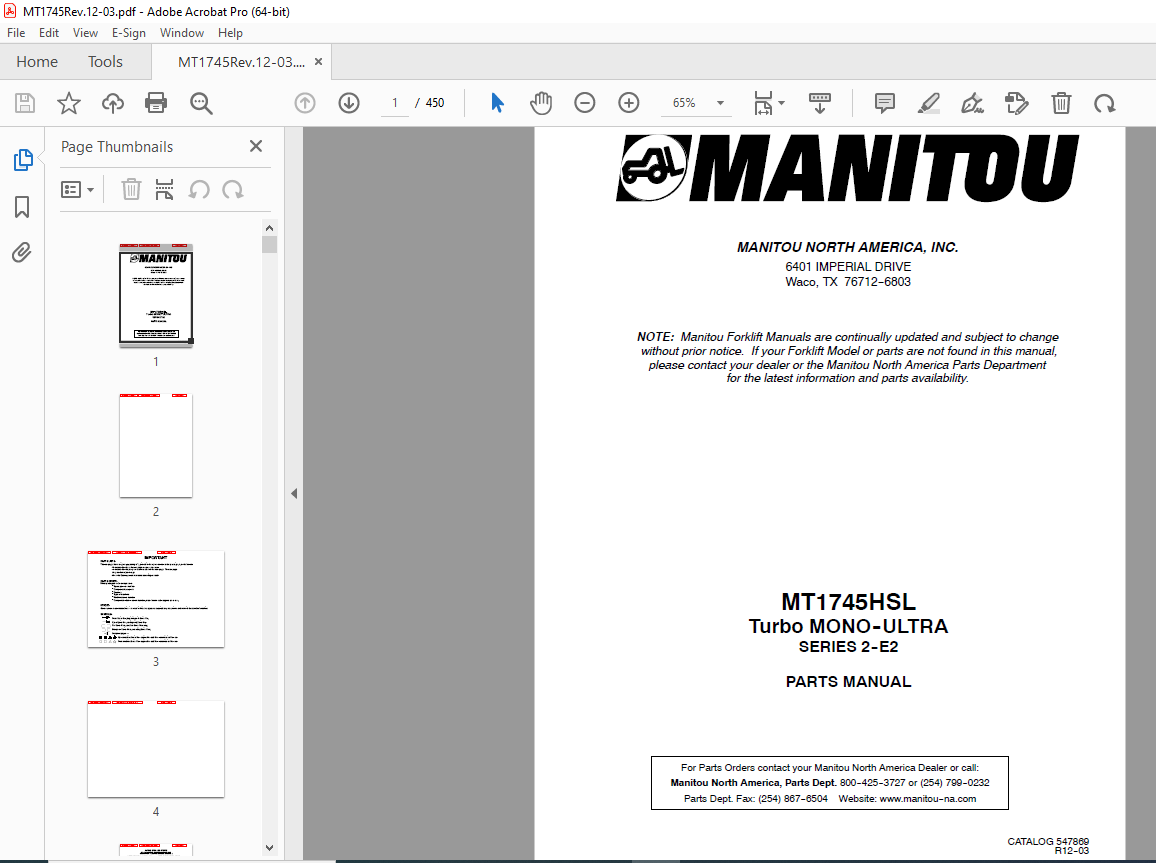Click the page number input field
The image size is (1156, 863).
[x=395, y=103]
